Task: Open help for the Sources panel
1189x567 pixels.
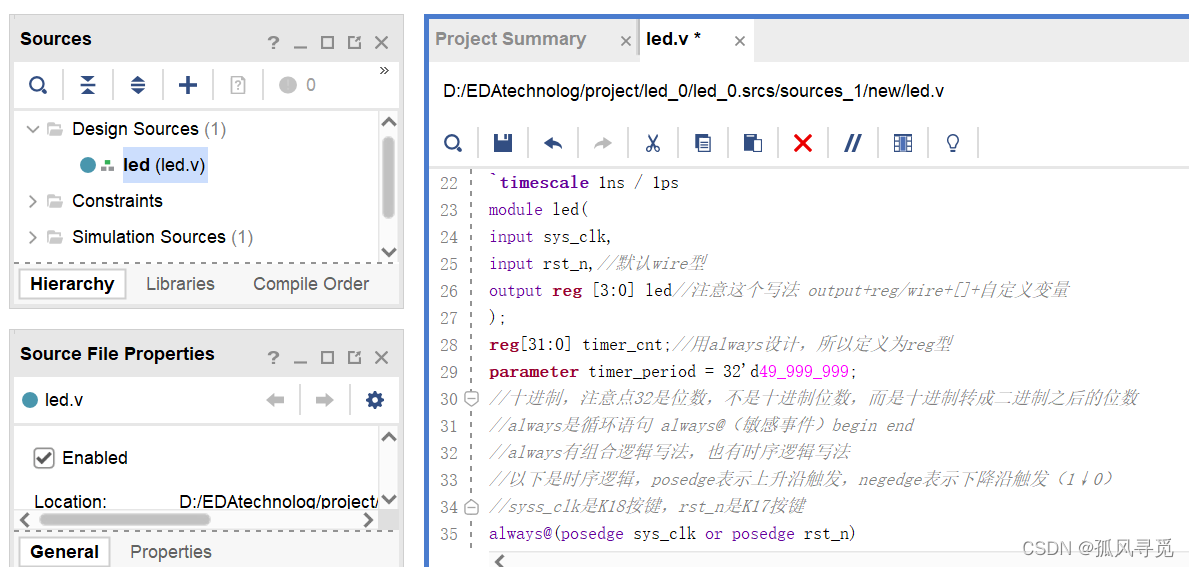Action: point(273,42)
